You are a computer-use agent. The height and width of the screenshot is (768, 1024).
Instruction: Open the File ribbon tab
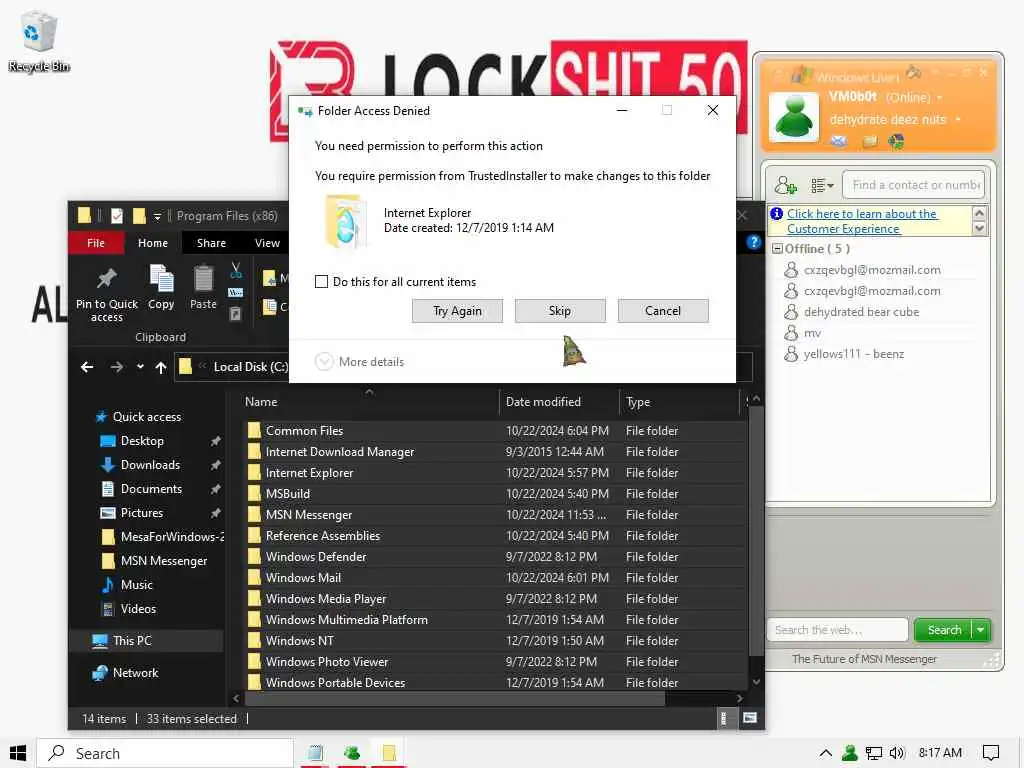(x=96, y=243)
